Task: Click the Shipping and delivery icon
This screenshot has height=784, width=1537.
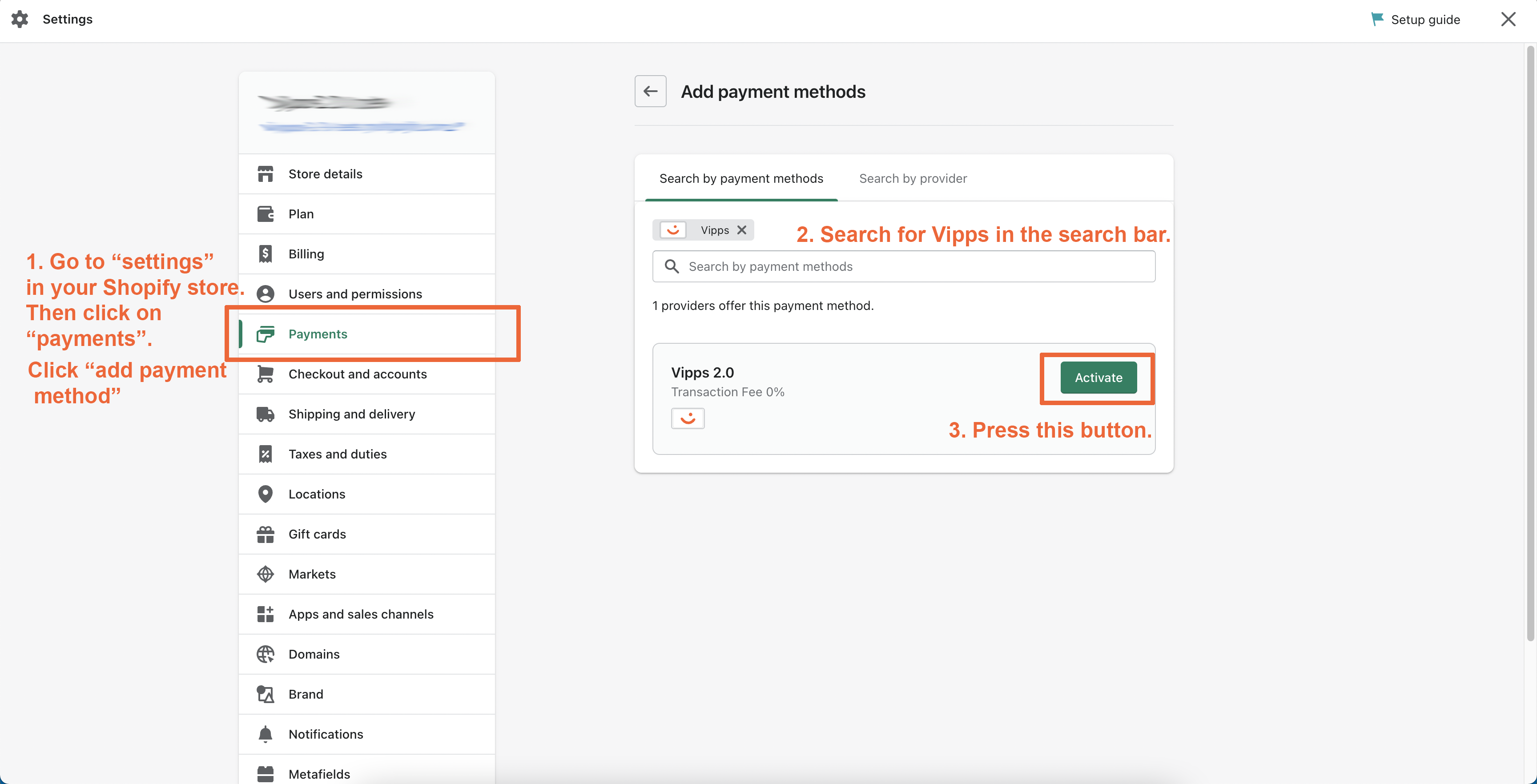Action: pos(264,413)
